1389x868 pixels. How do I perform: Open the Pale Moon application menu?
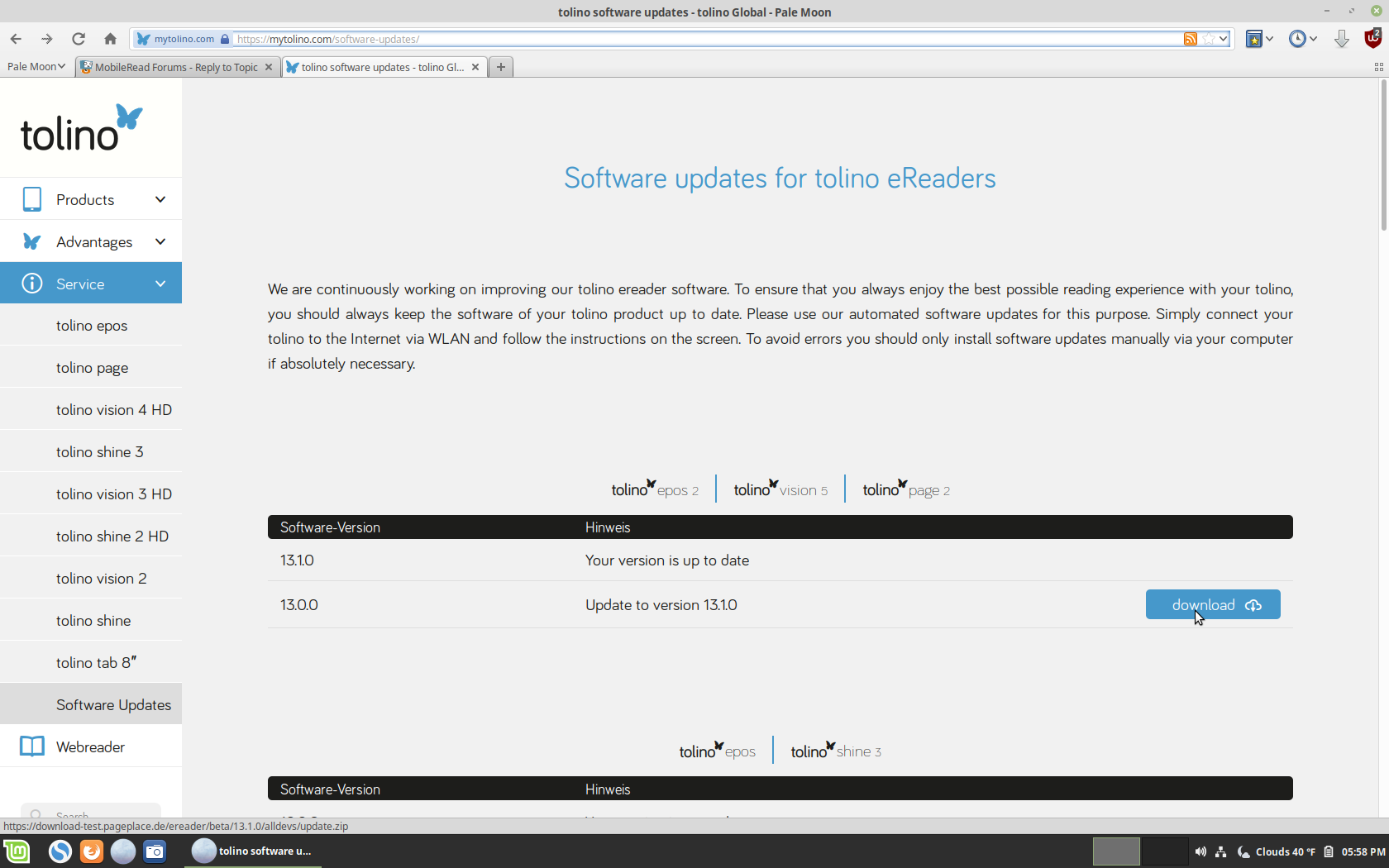coord(36,67)
